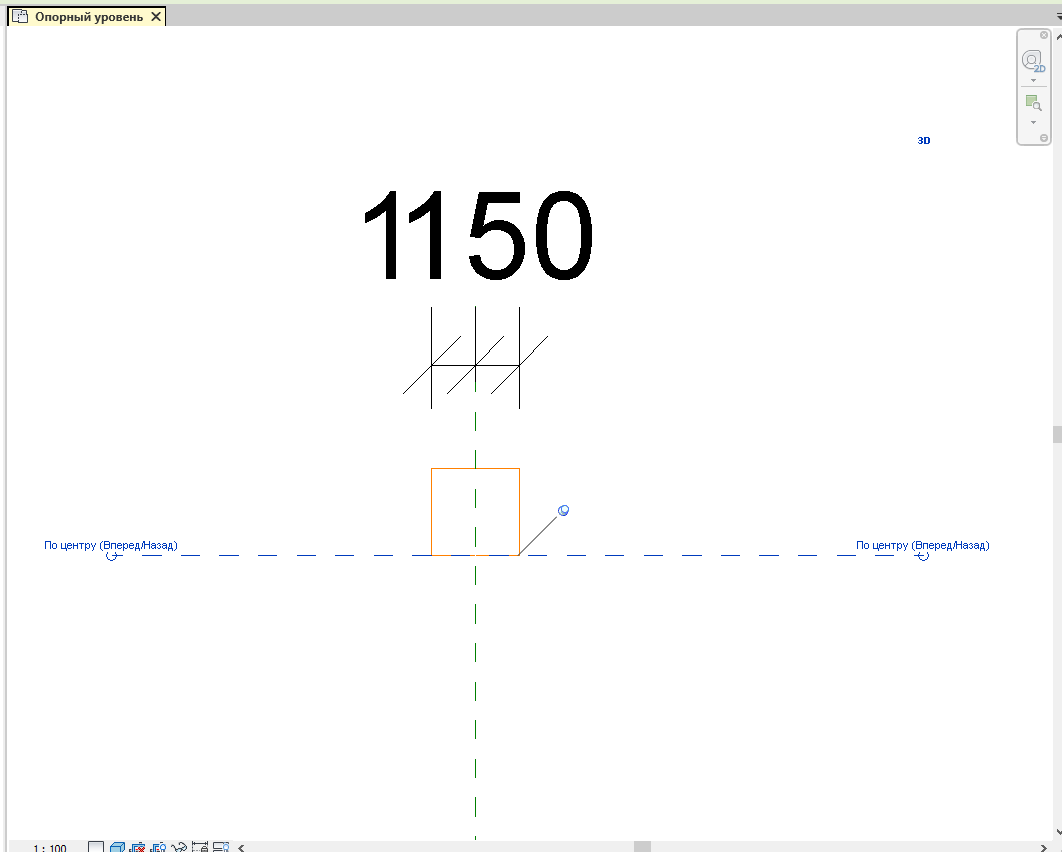Click the right По центру (Вперед/Назад) label
The width and height of the screenshot is (1062, 852).
[922, 545]
